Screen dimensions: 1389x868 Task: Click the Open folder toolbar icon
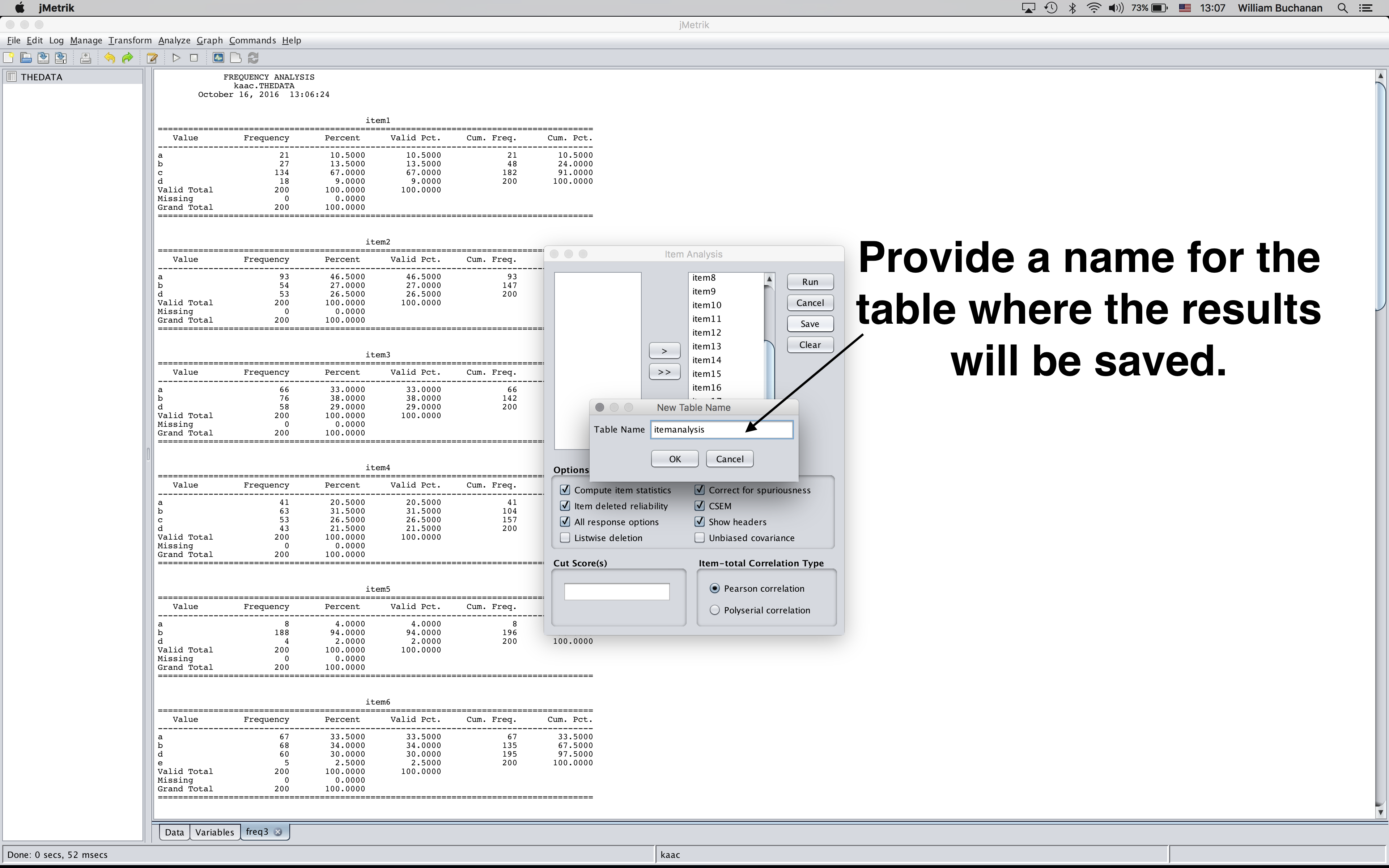[x=26, y=58]
